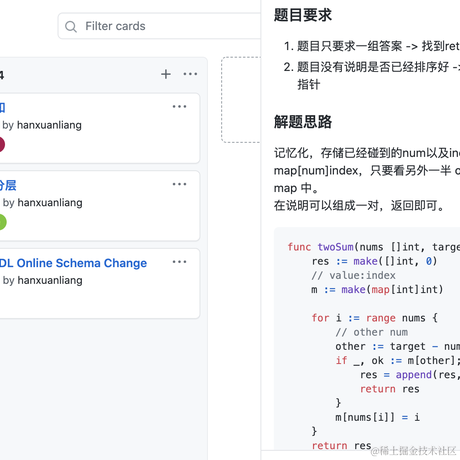
Task: Open the column options ellipsis menu
Action: click(x=190, y=74)
